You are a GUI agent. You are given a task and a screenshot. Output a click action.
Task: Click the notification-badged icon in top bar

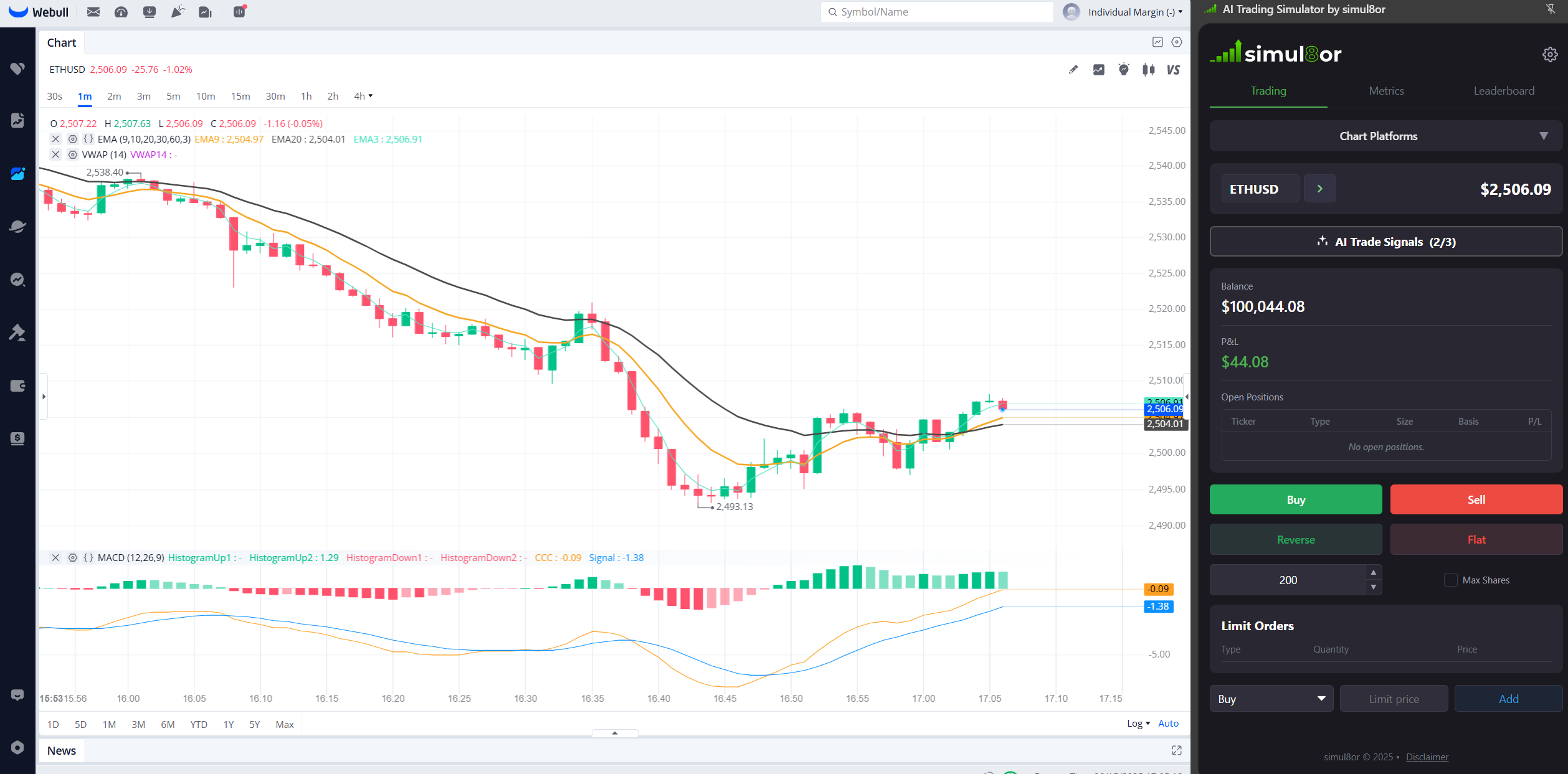coord(239,11)
